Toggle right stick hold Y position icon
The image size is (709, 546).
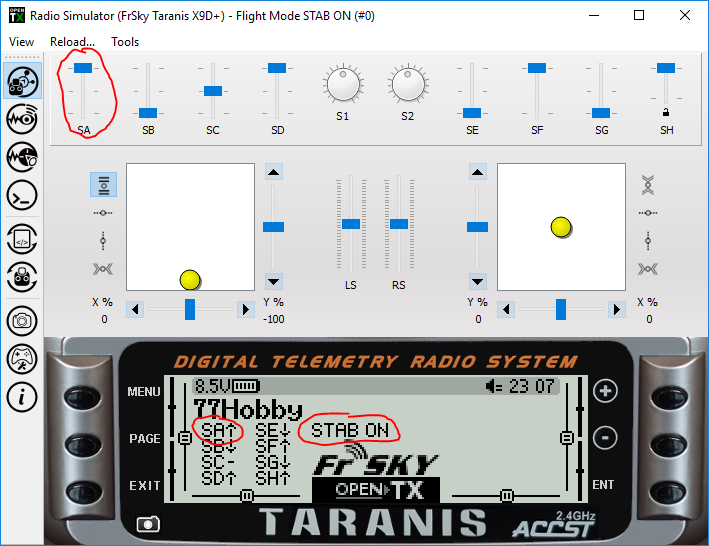point(648,241)
